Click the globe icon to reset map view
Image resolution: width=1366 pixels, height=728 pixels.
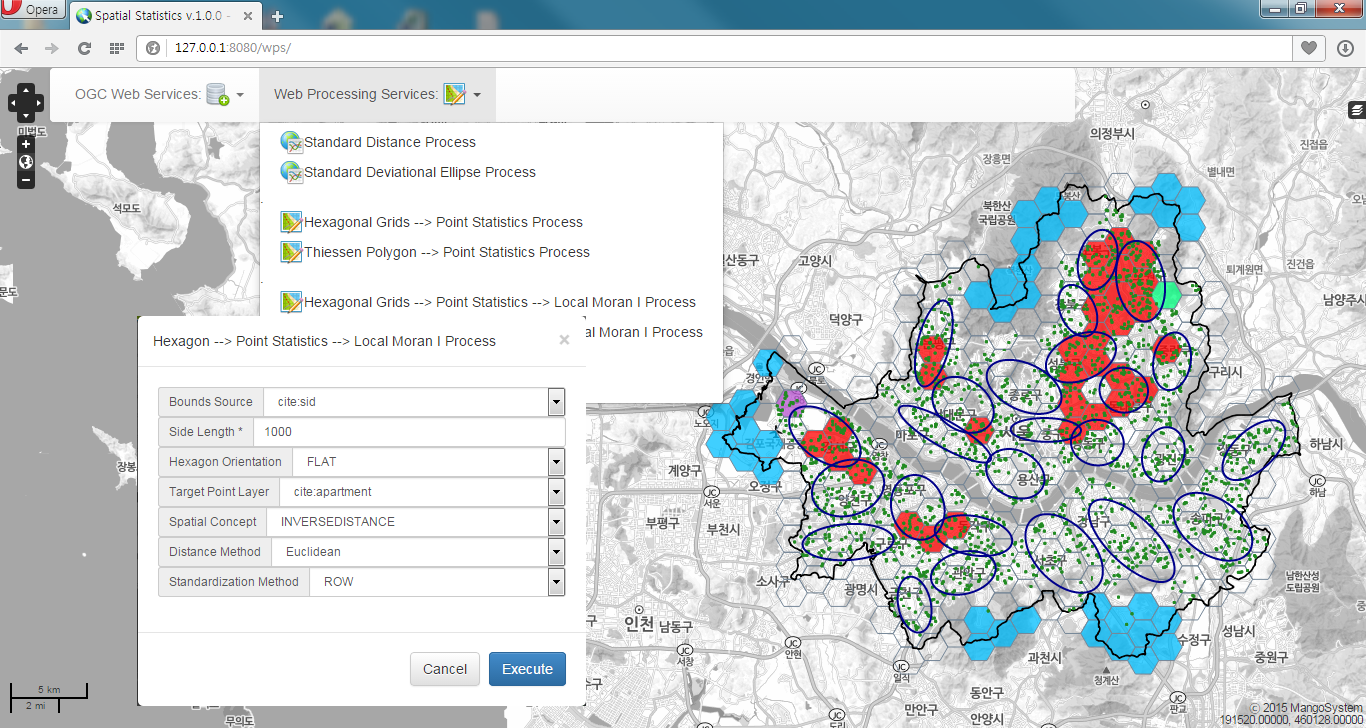click(25, 162)
